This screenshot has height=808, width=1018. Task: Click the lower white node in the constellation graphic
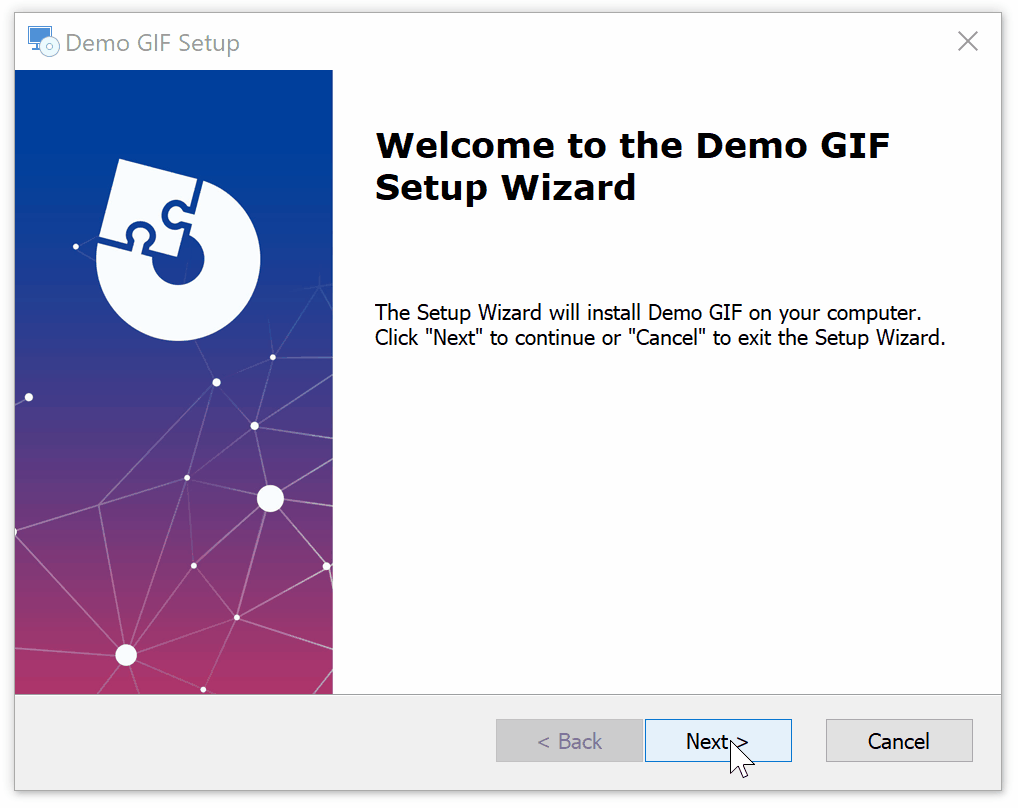125,655
